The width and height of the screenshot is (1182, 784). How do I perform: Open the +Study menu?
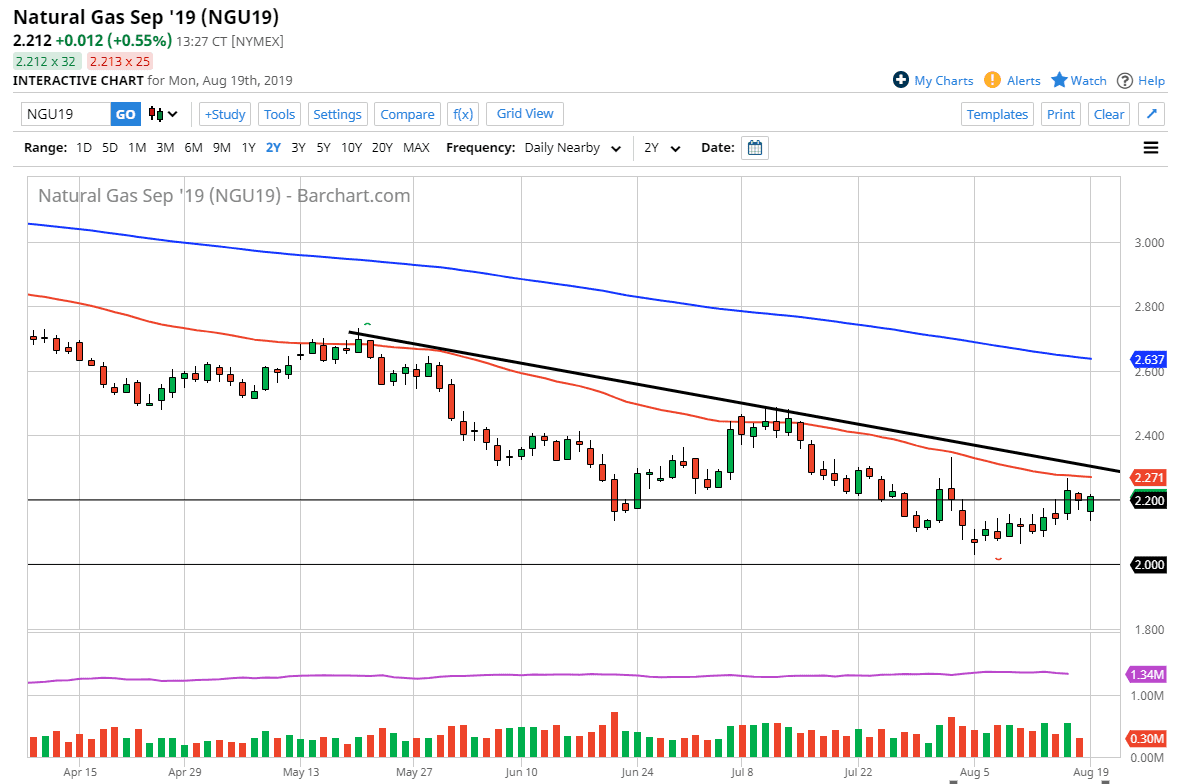point(224,114)
